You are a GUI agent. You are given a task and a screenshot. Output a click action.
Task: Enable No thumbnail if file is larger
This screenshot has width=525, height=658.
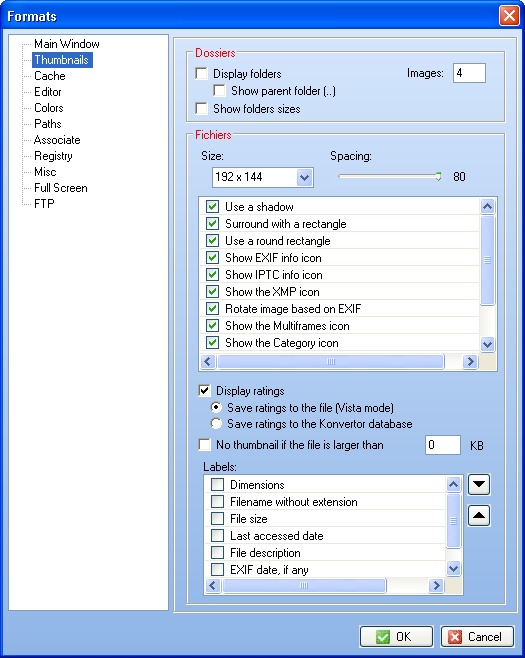(204, 445)
